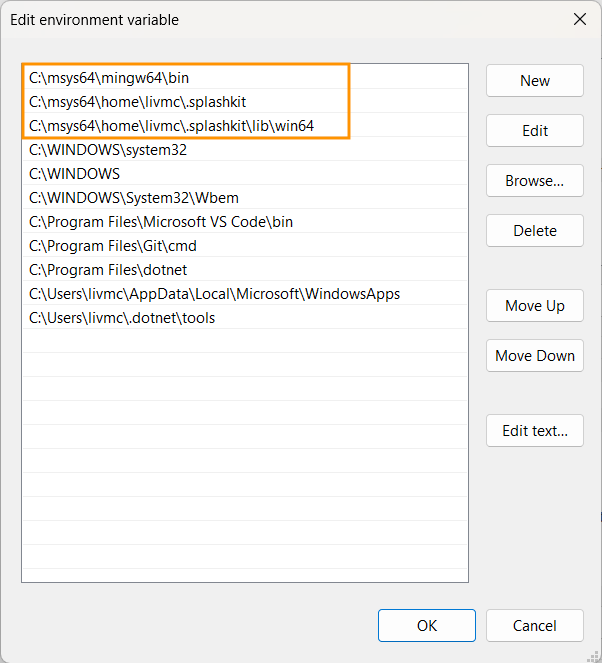Confirm changes with the OK button
Image resolution: width=602 pixels, height=663 pixels.
(427, 626)
